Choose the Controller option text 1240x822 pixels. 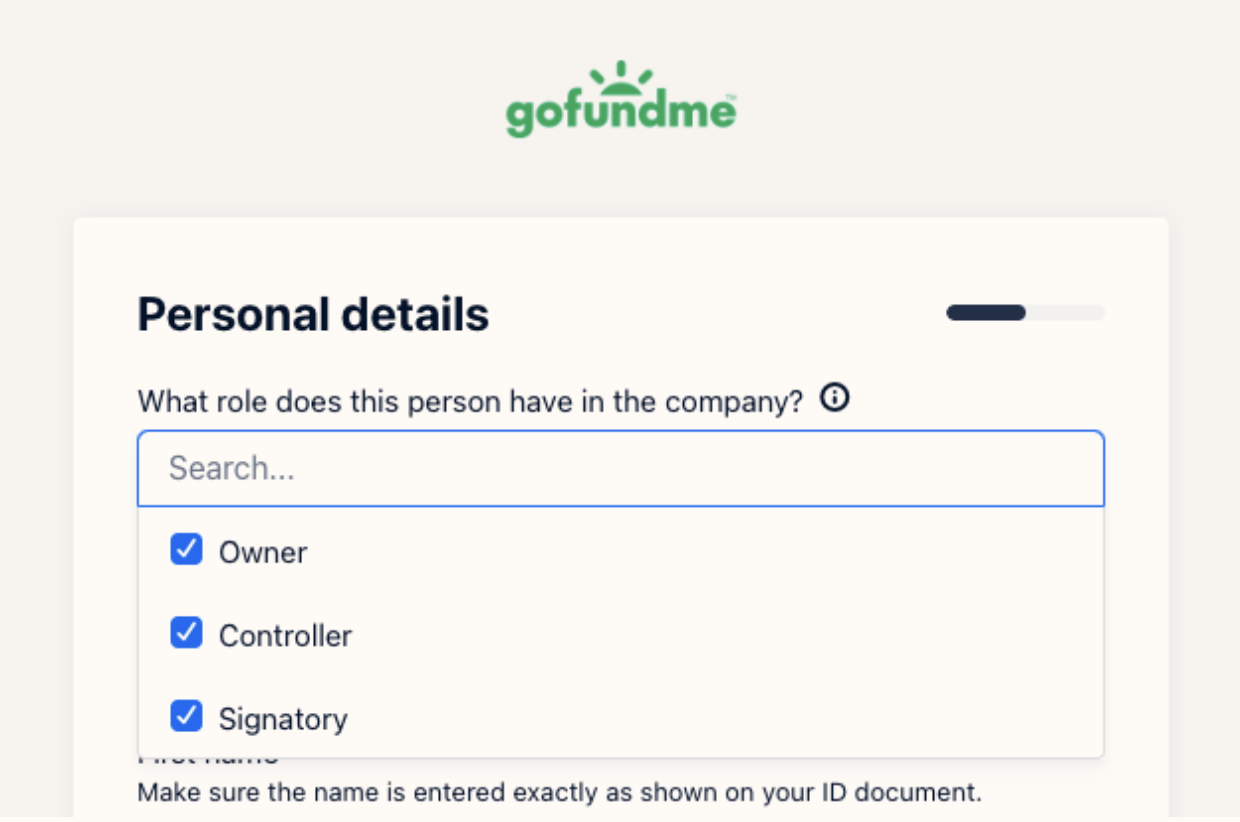click(x=285, y=635)
